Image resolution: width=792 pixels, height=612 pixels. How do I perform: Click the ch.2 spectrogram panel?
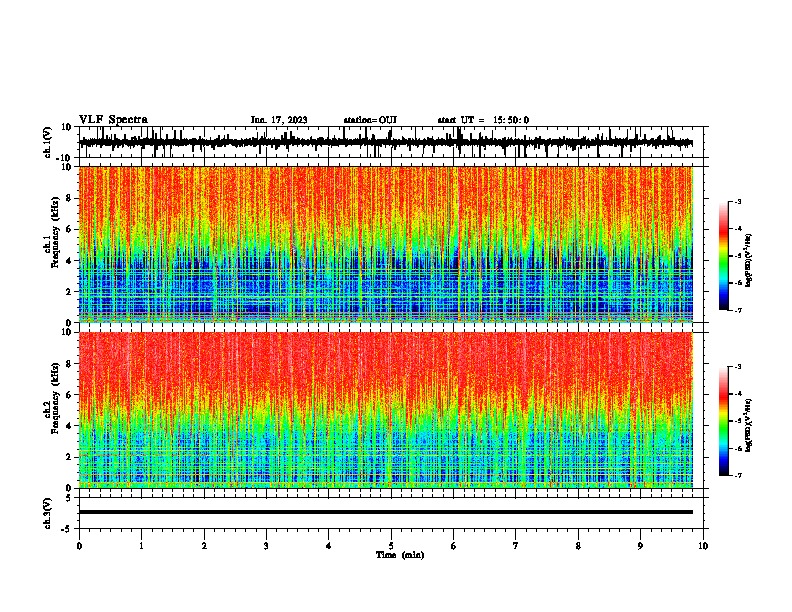[x=386, y=410]
